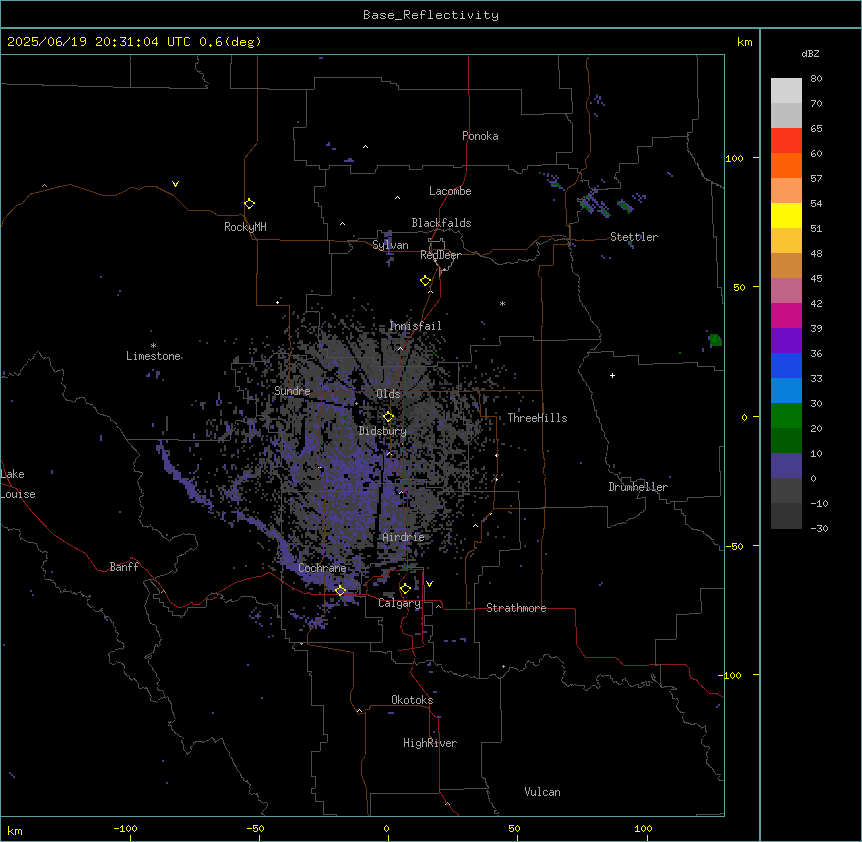Click the dBZ legend heading

coord(810,53)
